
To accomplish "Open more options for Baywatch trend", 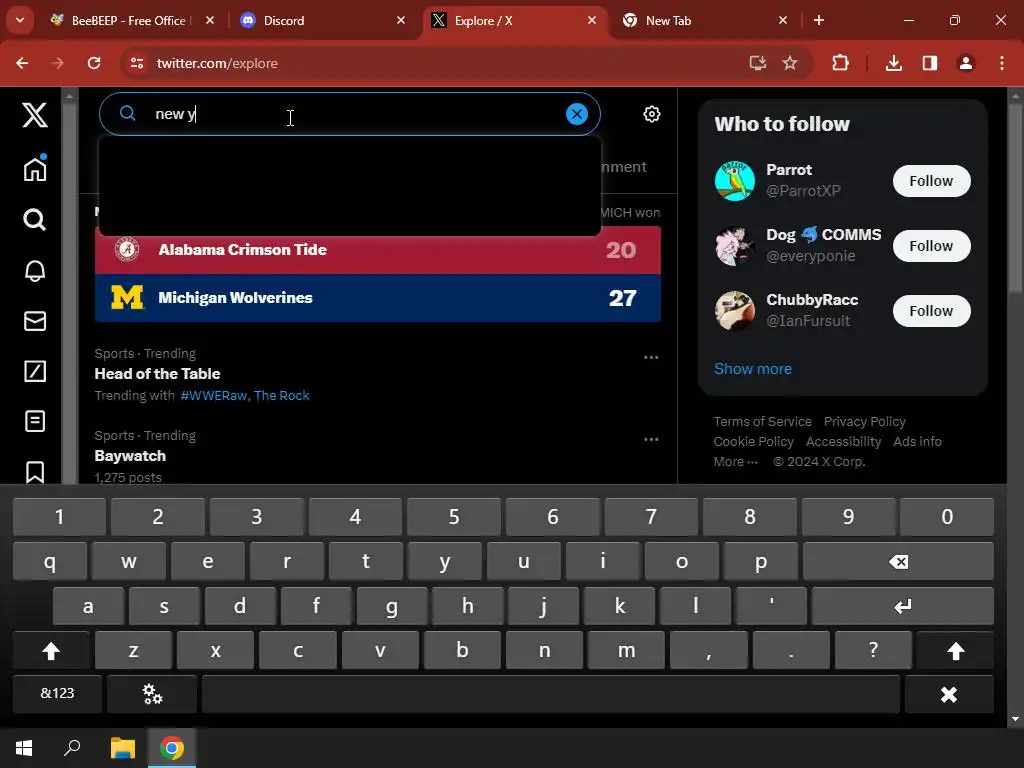I will click(x=651, y=439).
